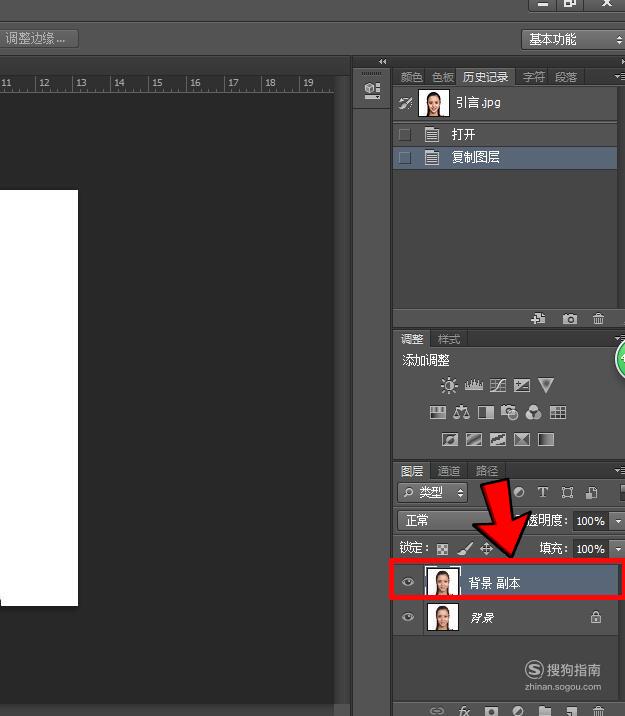The width and height of the screenshot is (625, 716).
Task: Create new document from current history state
Action: coord(538,319)
